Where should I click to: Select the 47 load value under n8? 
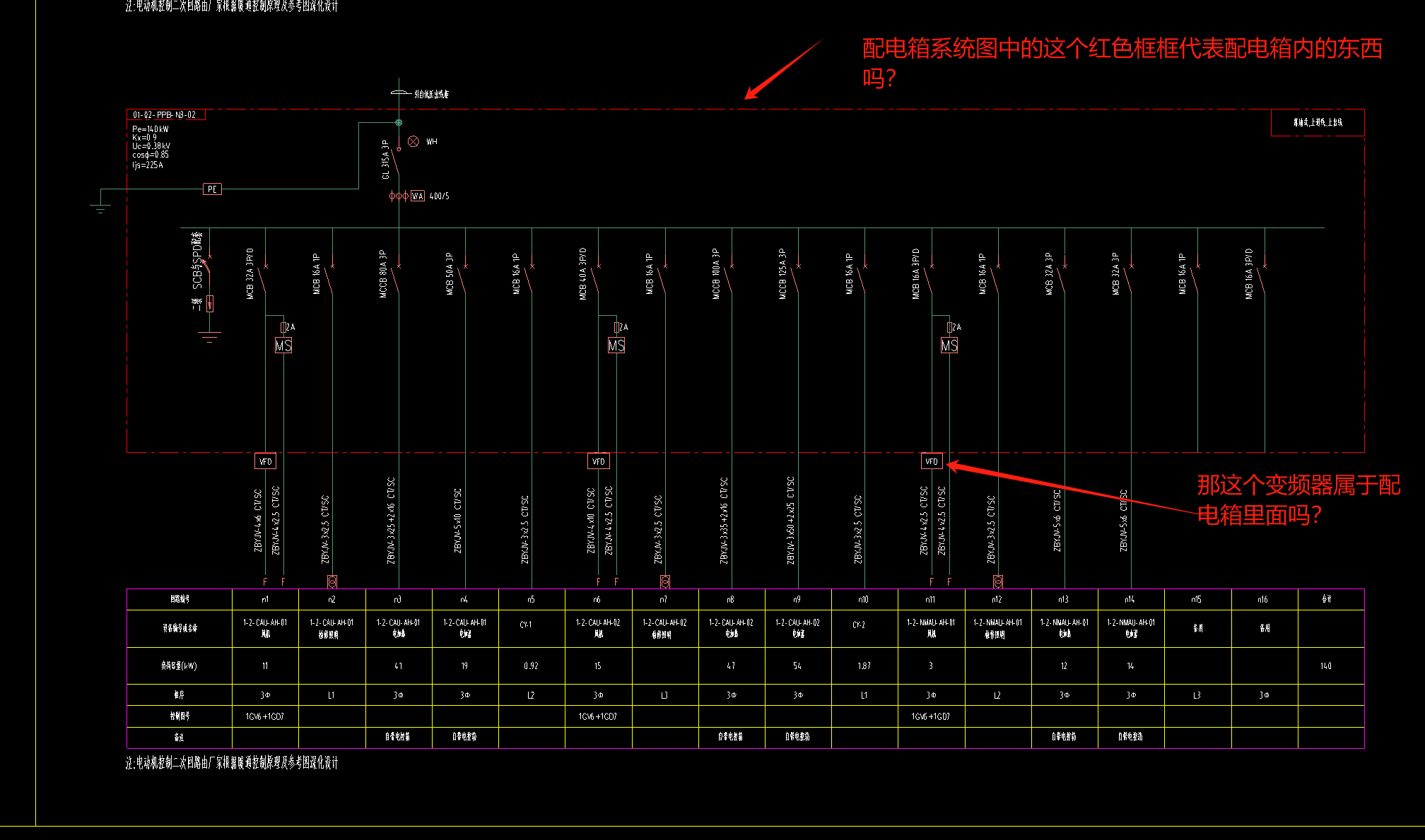[x=731, y=666]
